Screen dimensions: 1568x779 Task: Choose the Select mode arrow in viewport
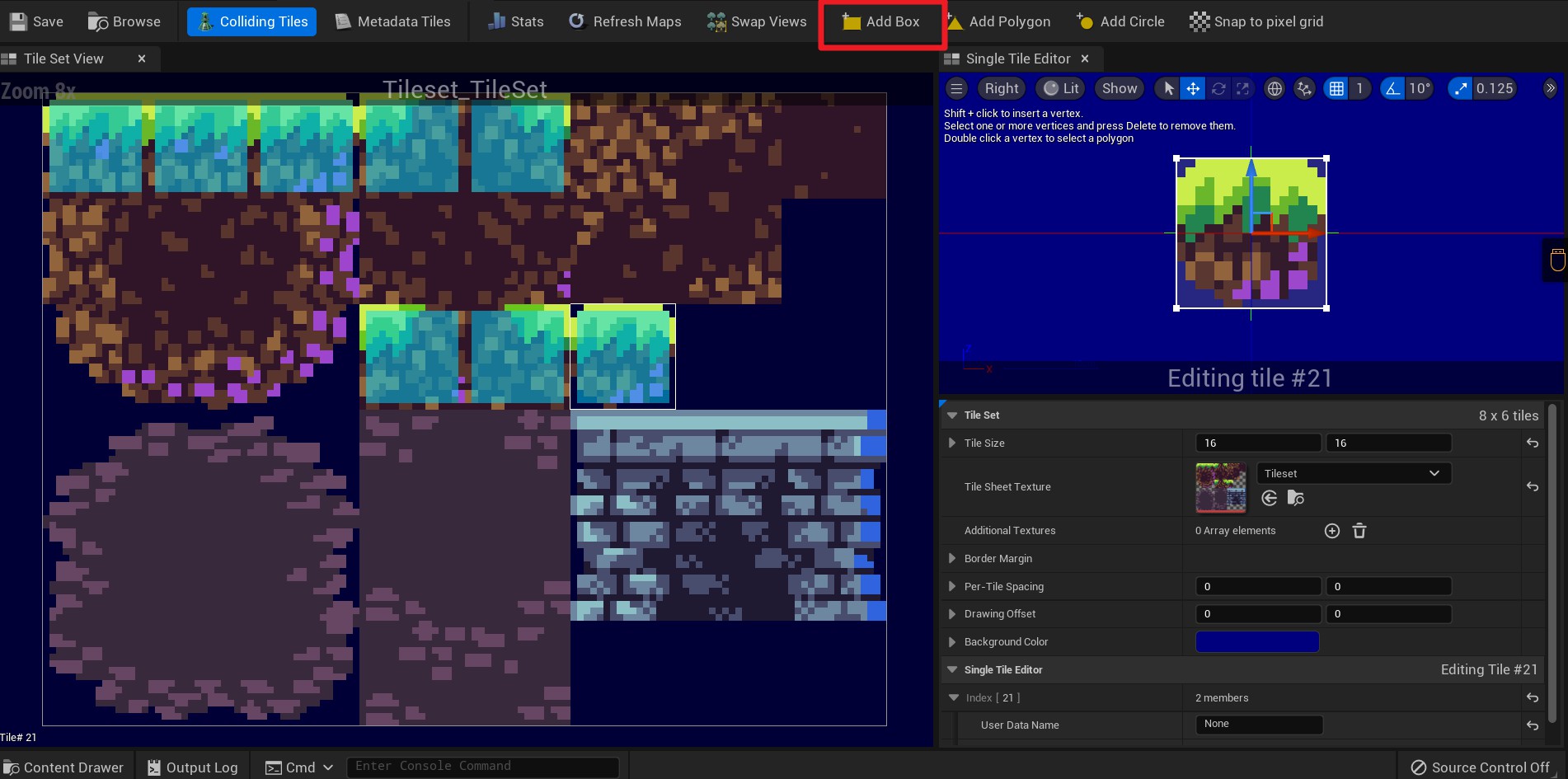click(x=1168, y=88)
